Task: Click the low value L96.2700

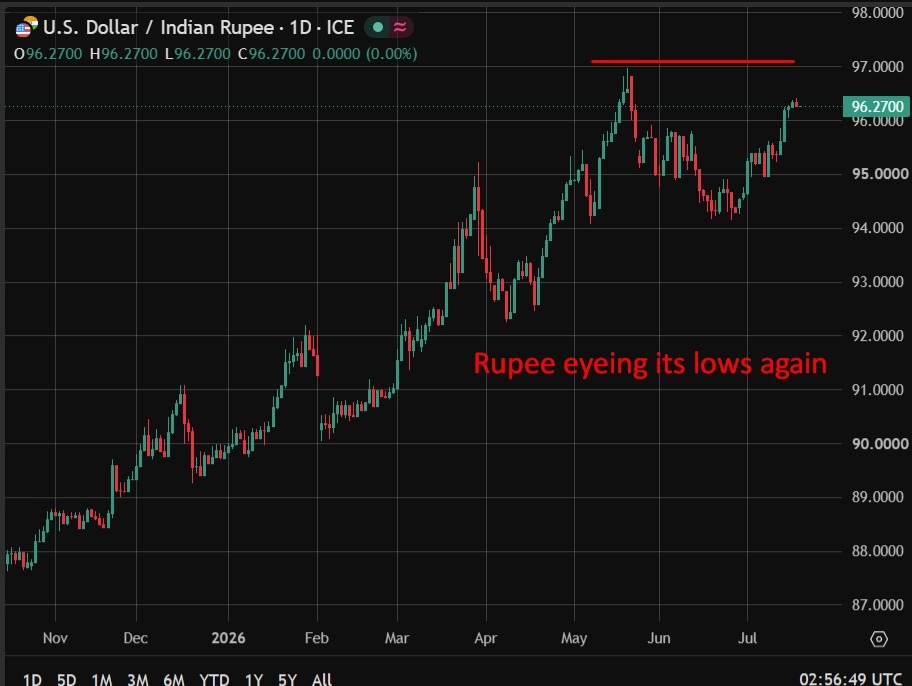Action: pos(198,54)
